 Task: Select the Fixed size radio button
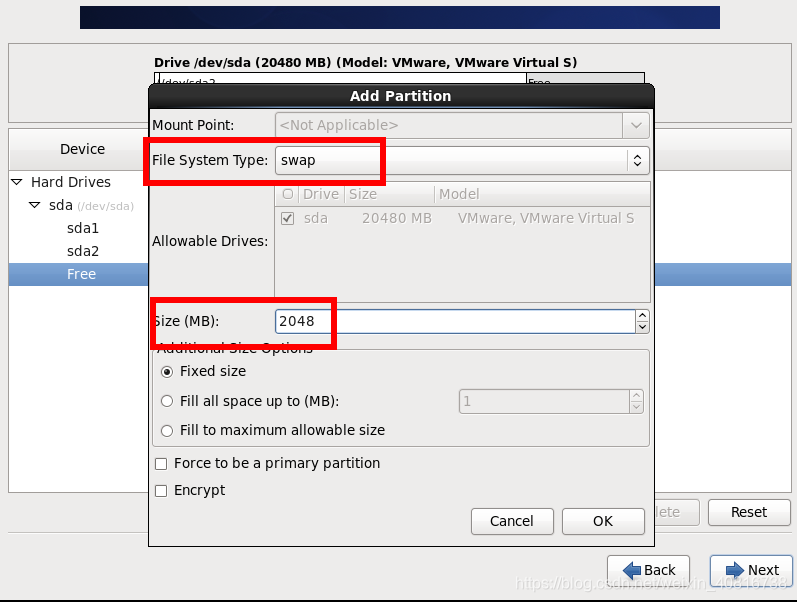pyautogui.click(x=167, y=372)
